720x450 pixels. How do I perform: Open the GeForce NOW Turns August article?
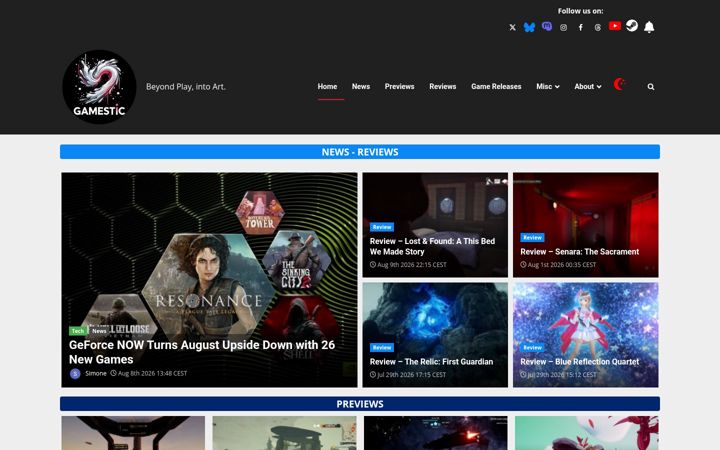coord(202,352)
